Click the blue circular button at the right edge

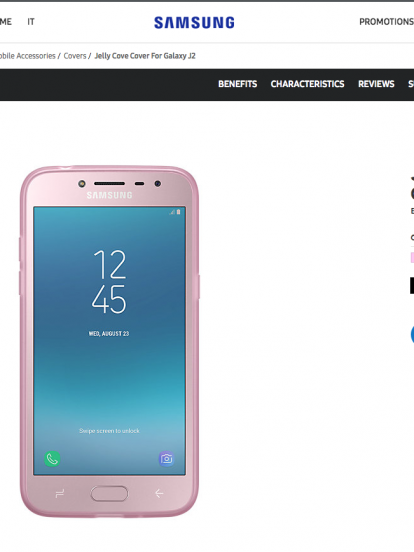412,334
